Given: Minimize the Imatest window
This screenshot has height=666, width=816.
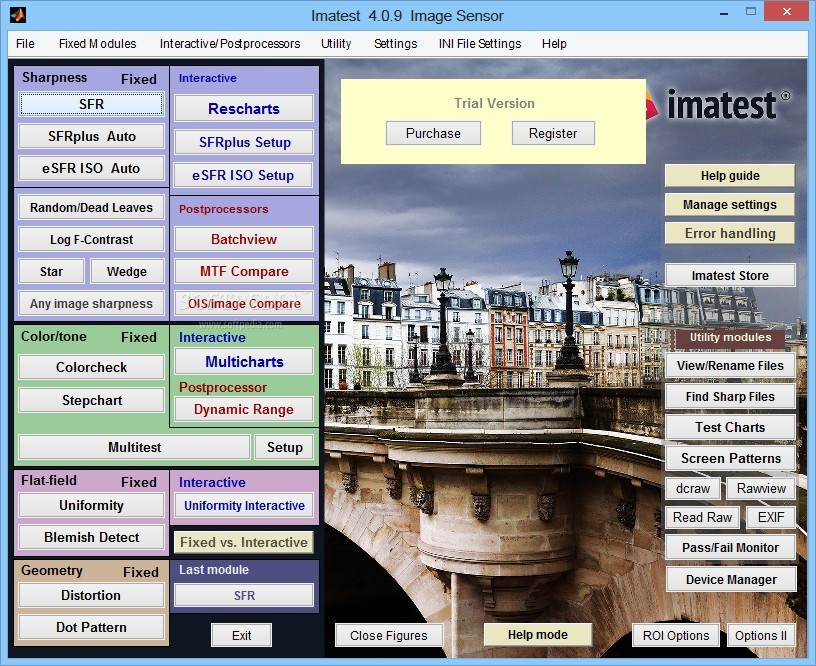Looking at the screenshot, I should [x=723, y=13].
